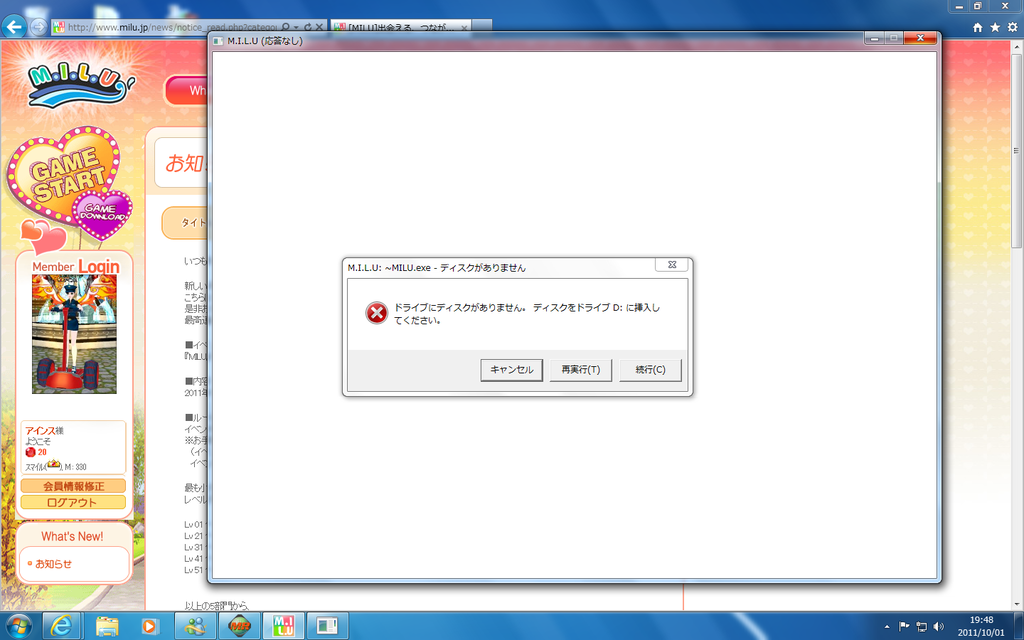Image resolution: width=1024 pixels, height=640 pixels.
Task: Click the 再実行(T) retry button
Action: click(581, 370)
